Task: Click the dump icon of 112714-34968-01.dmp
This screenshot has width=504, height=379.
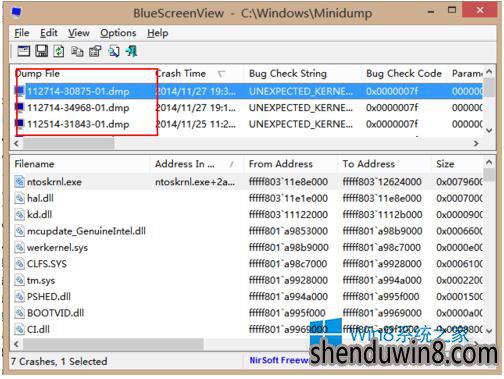Action: click(x=20, y=107)
